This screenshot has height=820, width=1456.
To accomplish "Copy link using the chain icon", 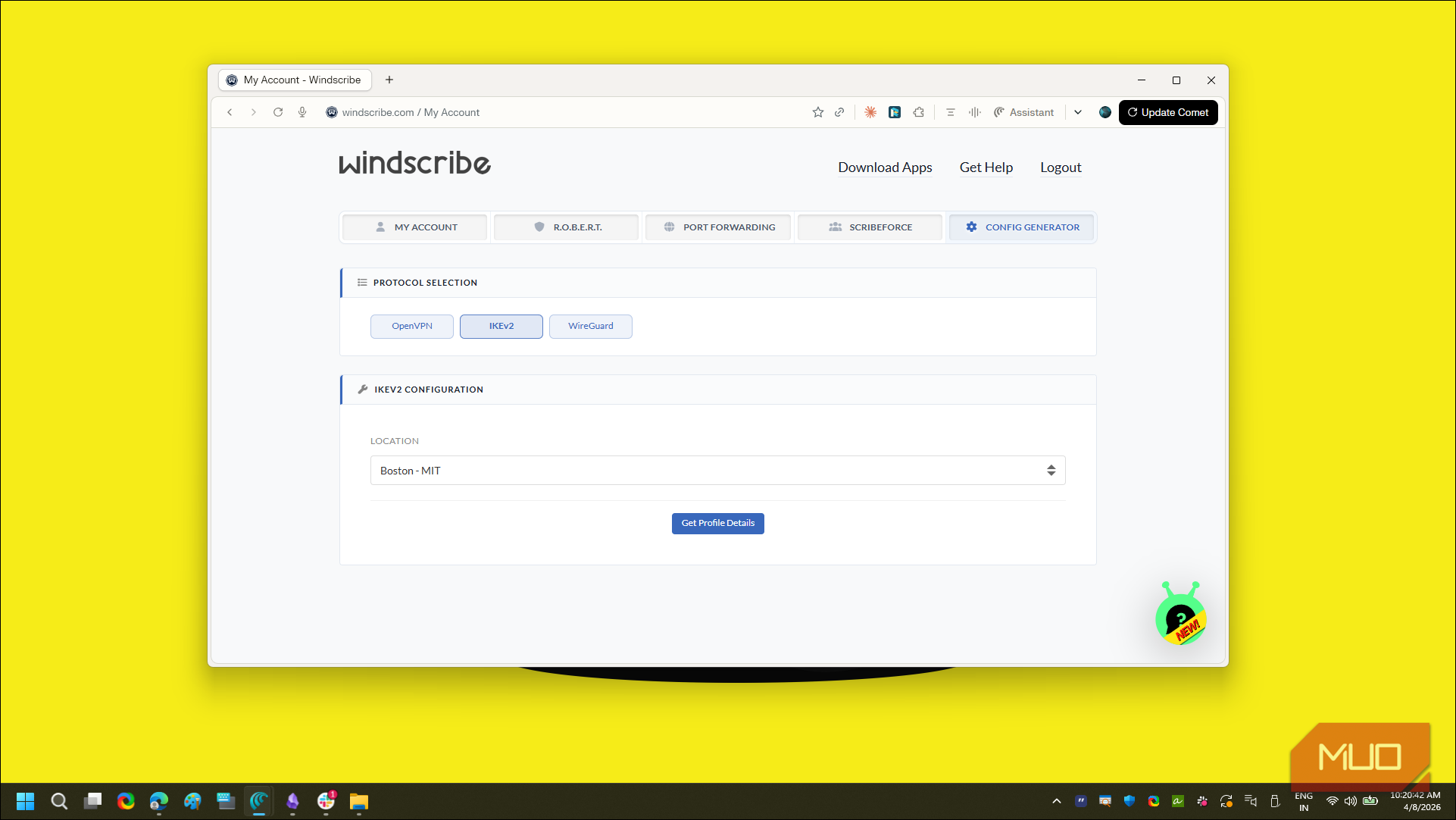I will pyautogui.click(x=839, y=112).
